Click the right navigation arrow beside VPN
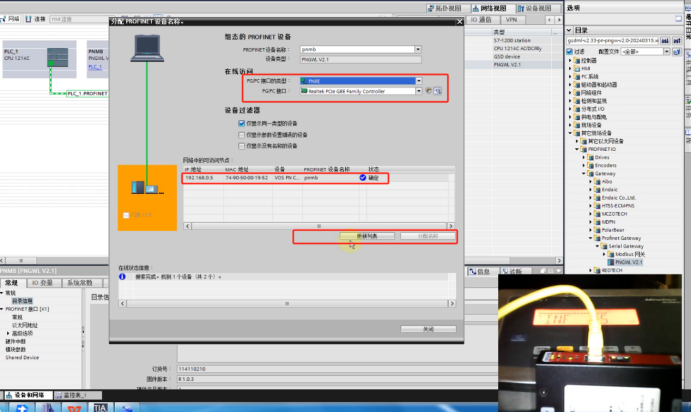The width and height of the screenshot is (692, 413). pyautogui.click(x=559, y=20)
